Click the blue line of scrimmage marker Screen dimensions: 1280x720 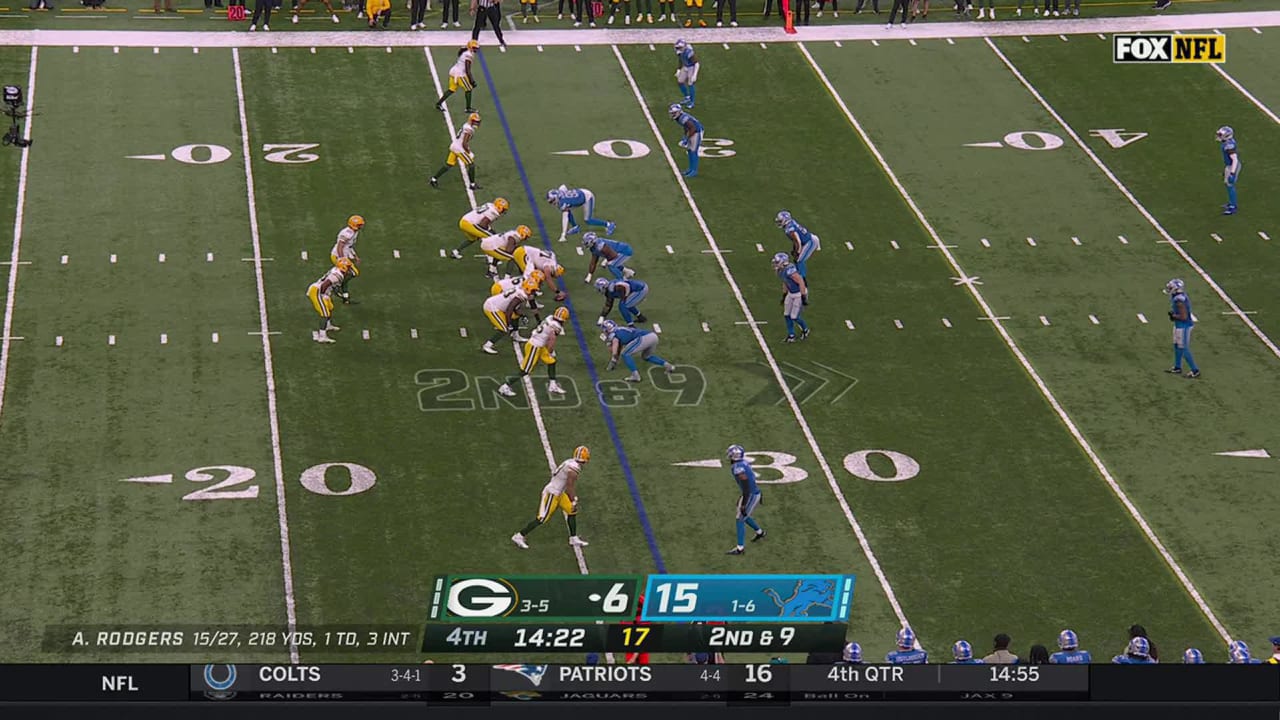571,310
